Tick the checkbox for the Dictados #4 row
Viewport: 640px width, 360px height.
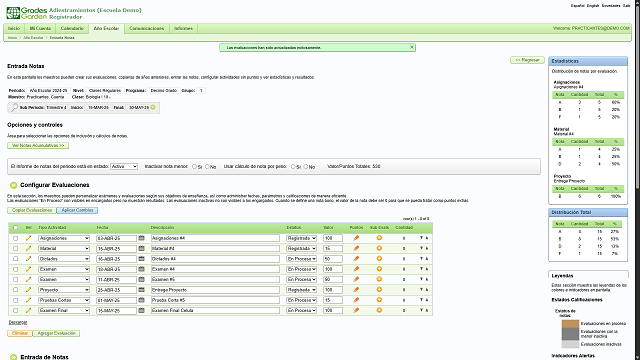pyautogui.click(x=16, y=259)
